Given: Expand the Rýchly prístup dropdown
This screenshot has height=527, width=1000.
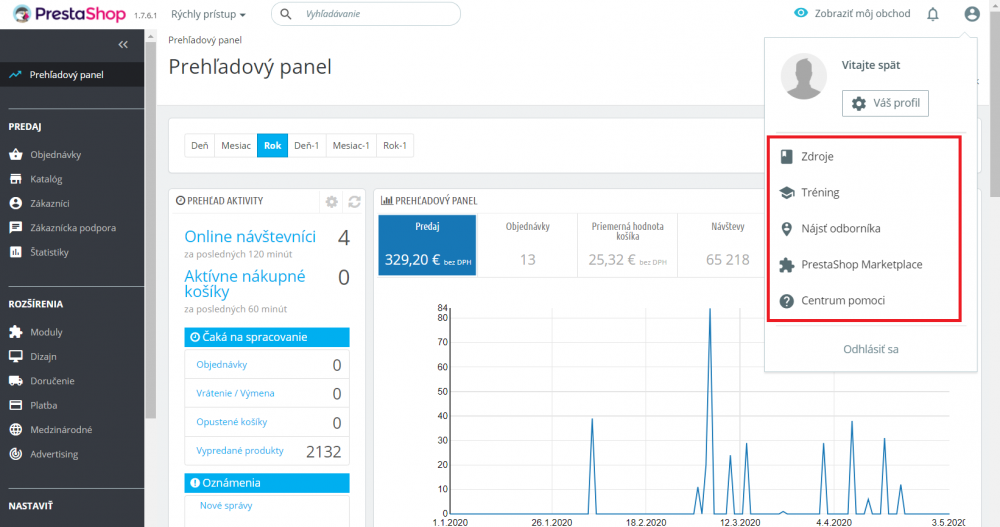Looking at the screenshot, I should pos(208,14).
